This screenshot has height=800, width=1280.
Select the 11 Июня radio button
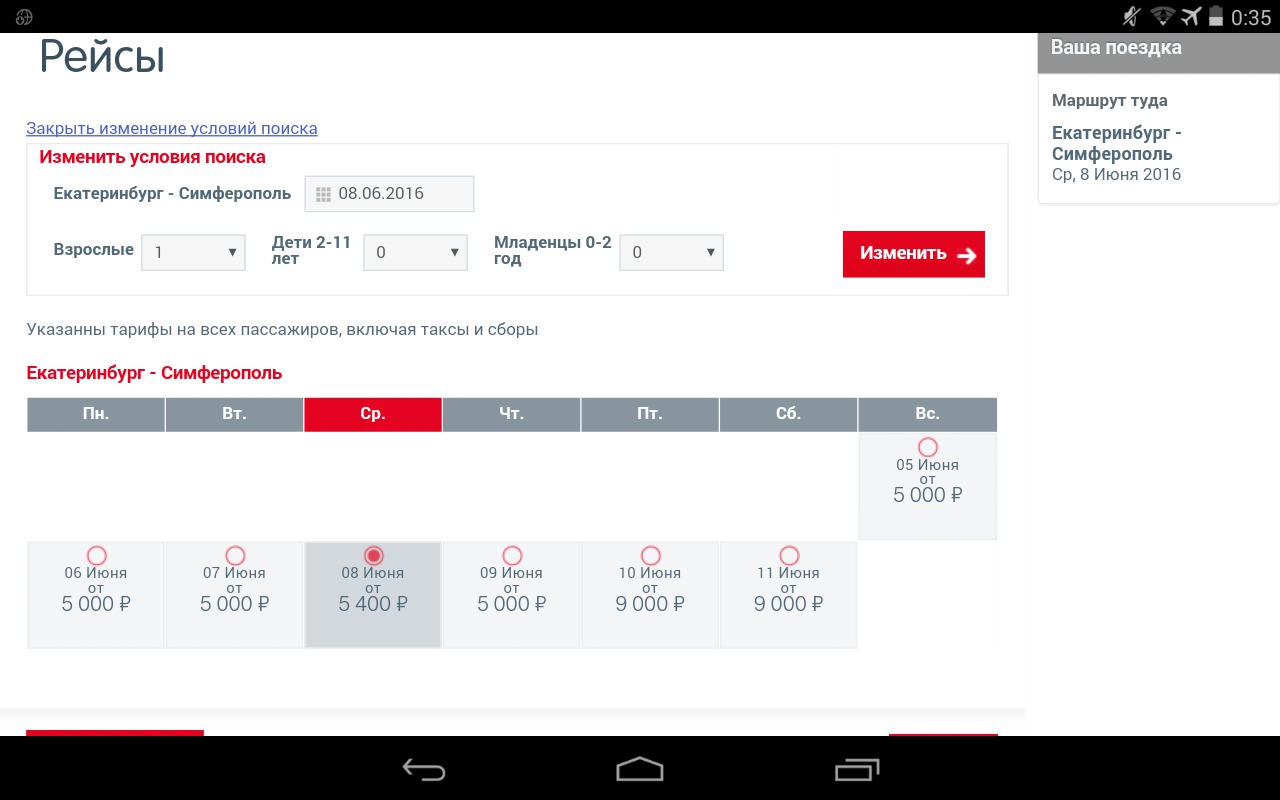coord(789,555)
